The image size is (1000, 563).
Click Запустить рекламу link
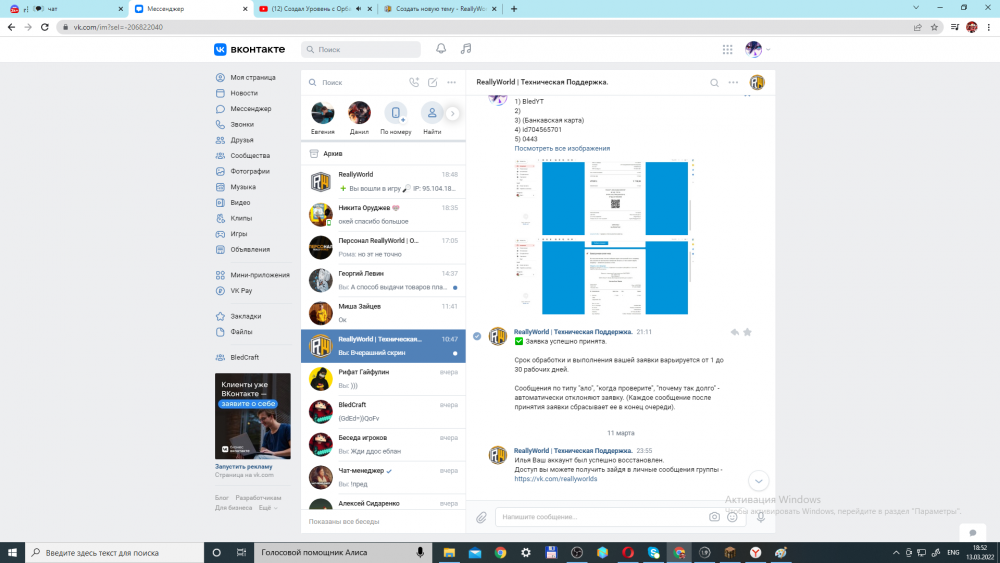(x=243, y=467)
